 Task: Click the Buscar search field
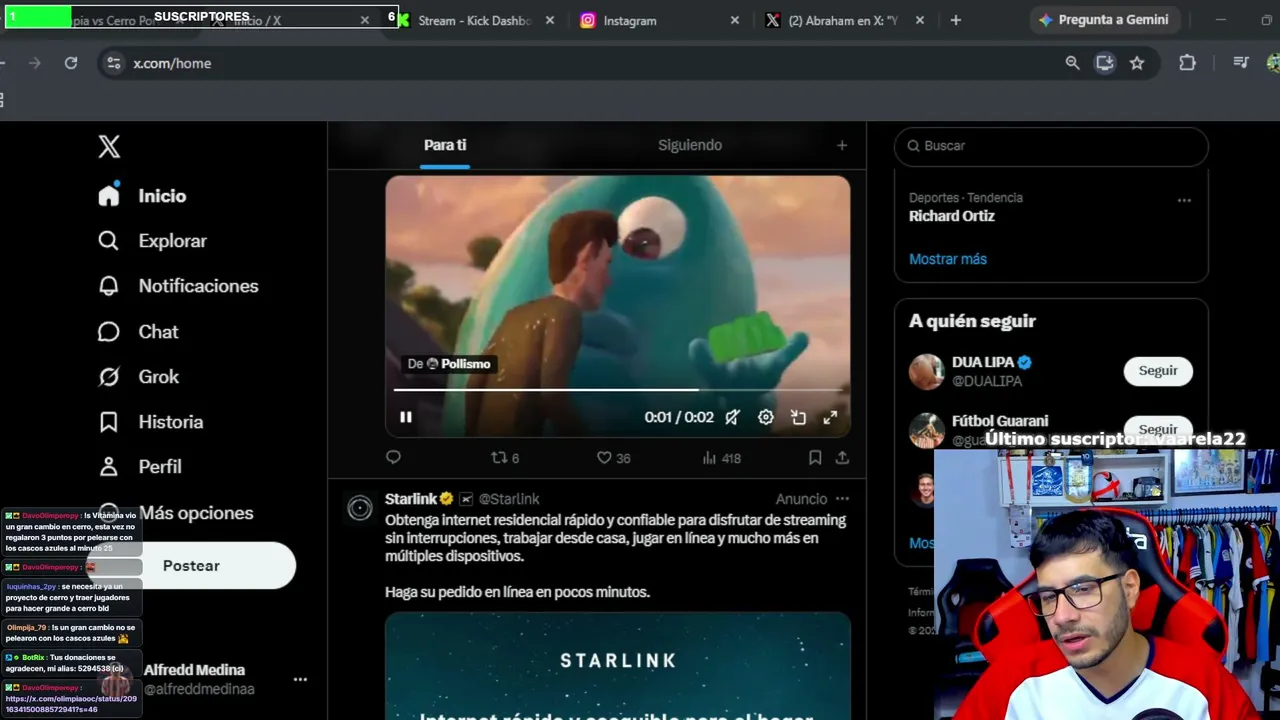[x=1051, y=146]
